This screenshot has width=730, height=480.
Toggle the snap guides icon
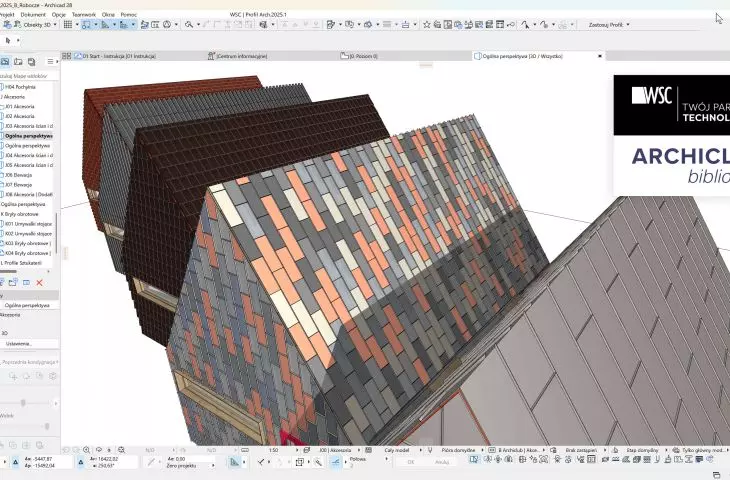pyautogui.click(x=86, y=25)
